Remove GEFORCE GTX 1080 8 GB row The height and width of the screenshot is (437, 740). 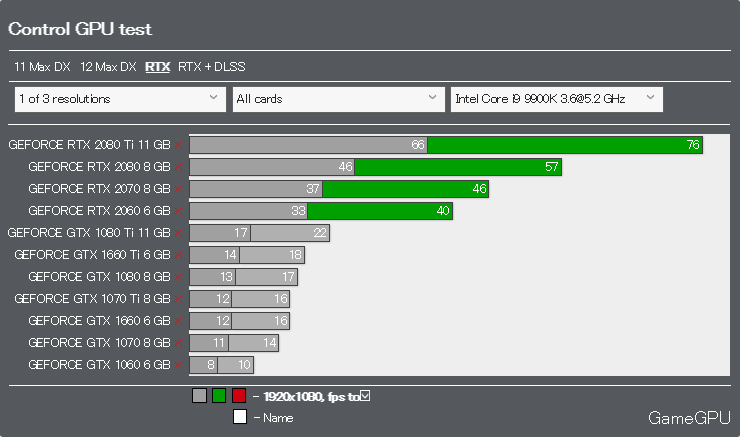178,277
